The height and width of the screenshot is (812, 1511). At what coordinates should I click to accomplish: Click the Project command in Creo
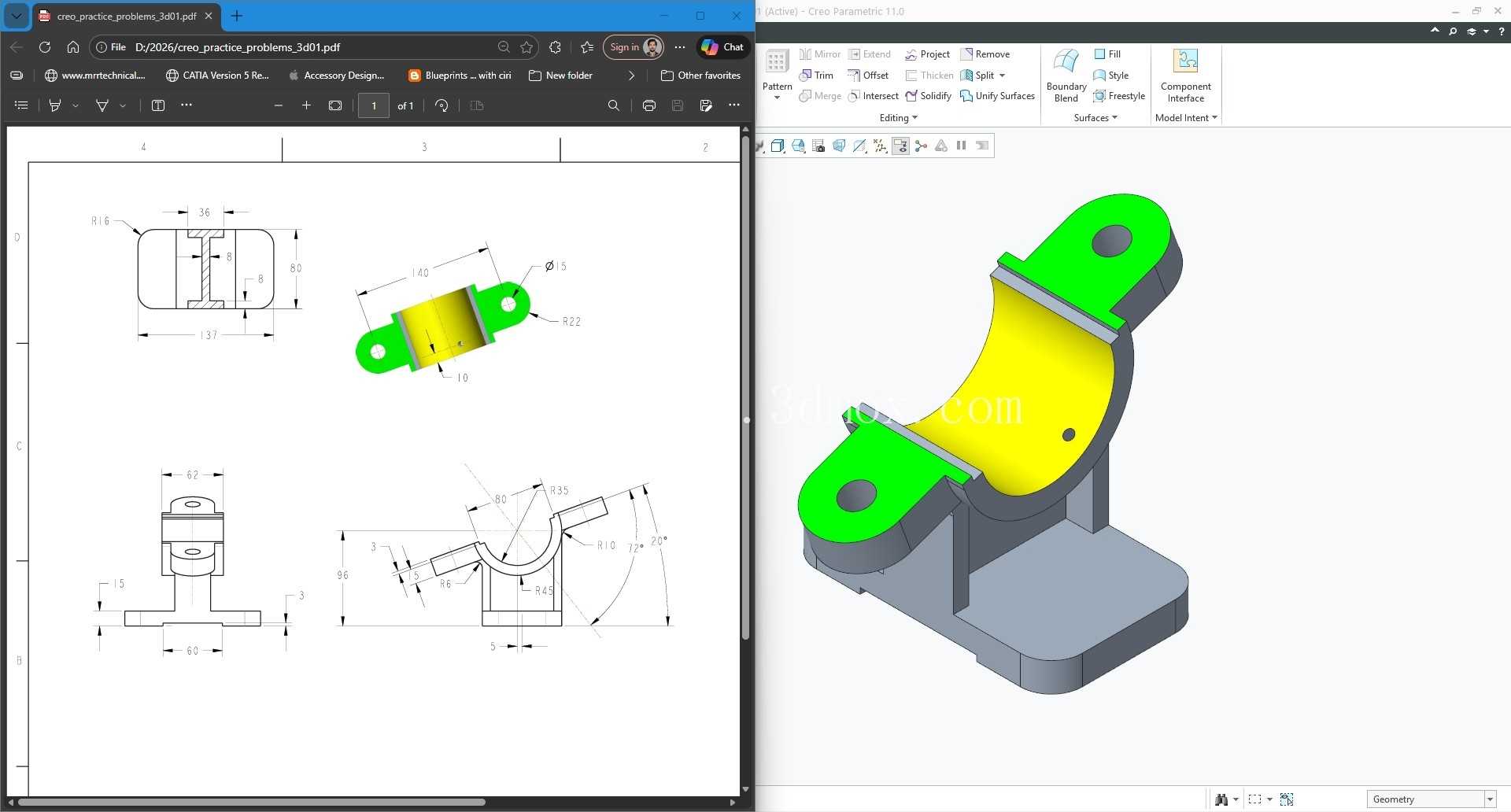(x=927, y=54)
